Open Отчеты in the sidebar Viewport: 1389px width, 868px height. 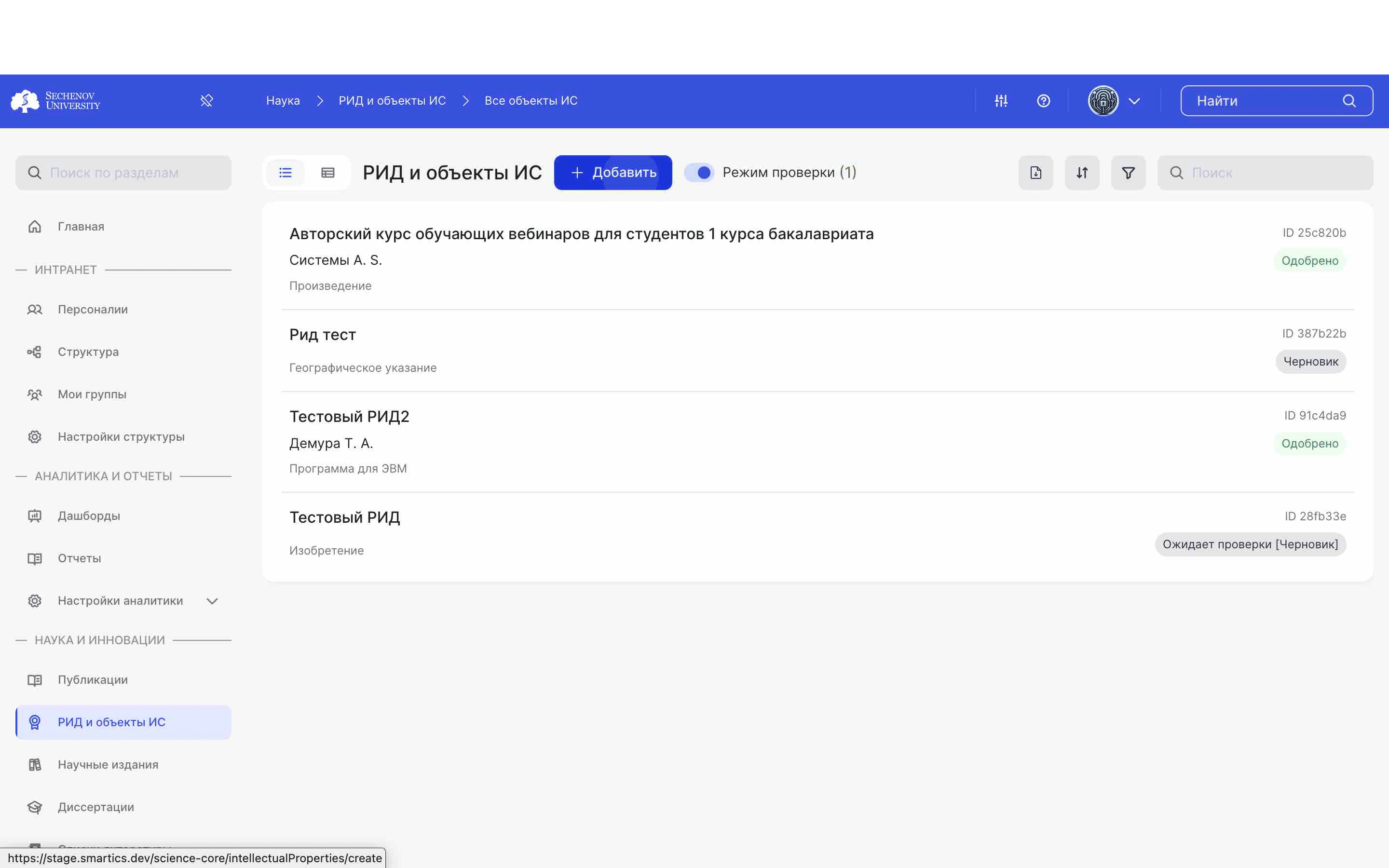click(123, 558)
